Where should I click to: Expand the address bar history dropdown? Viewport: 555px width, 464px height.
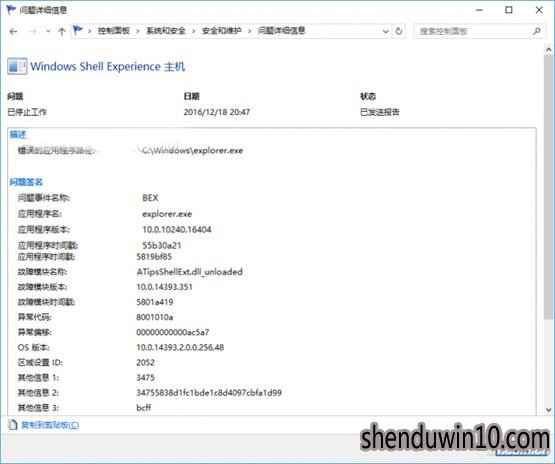point(386,31)
